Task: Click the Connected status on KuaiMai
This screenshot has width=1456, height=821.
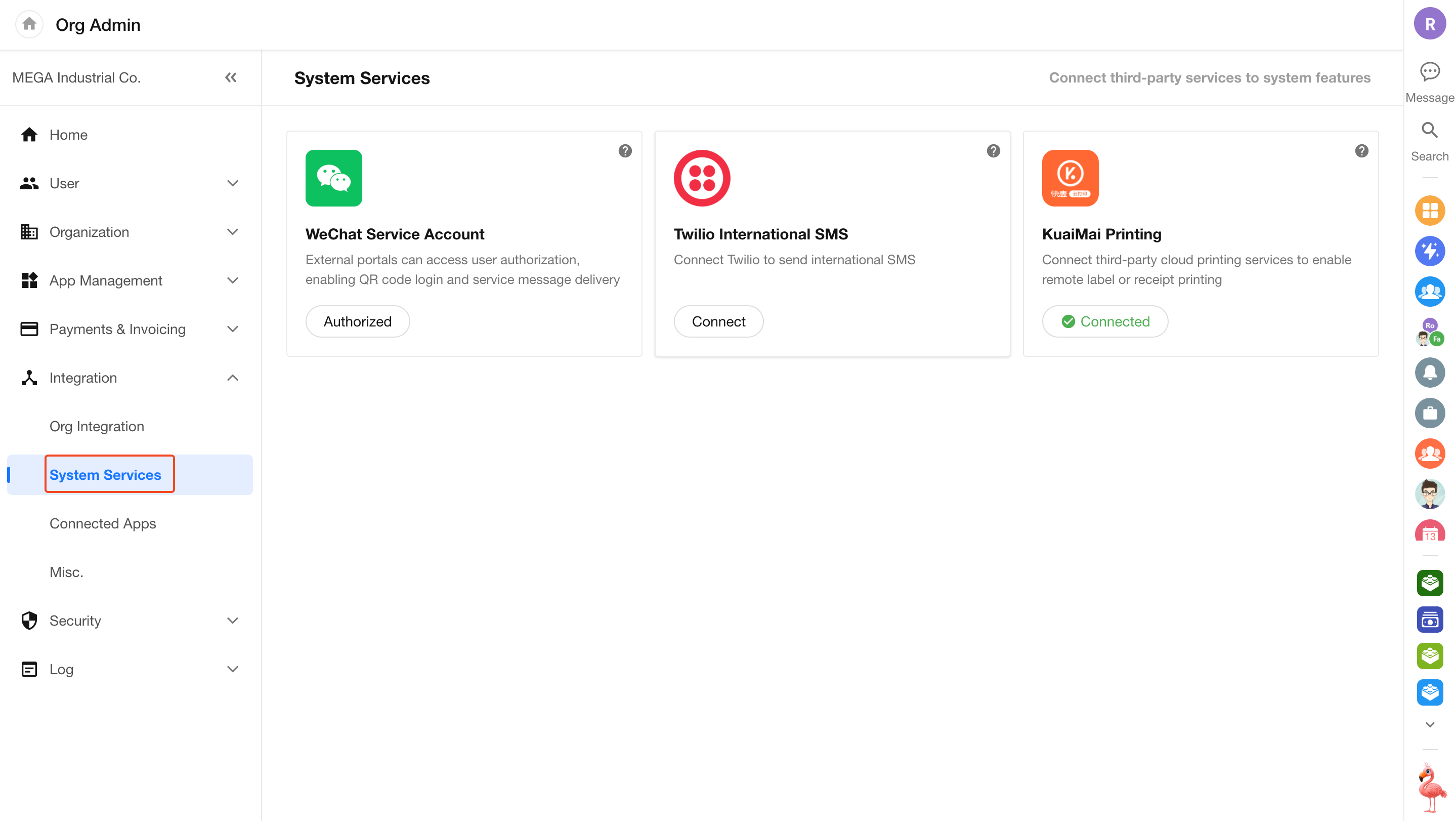Action: pos(1105,322)
